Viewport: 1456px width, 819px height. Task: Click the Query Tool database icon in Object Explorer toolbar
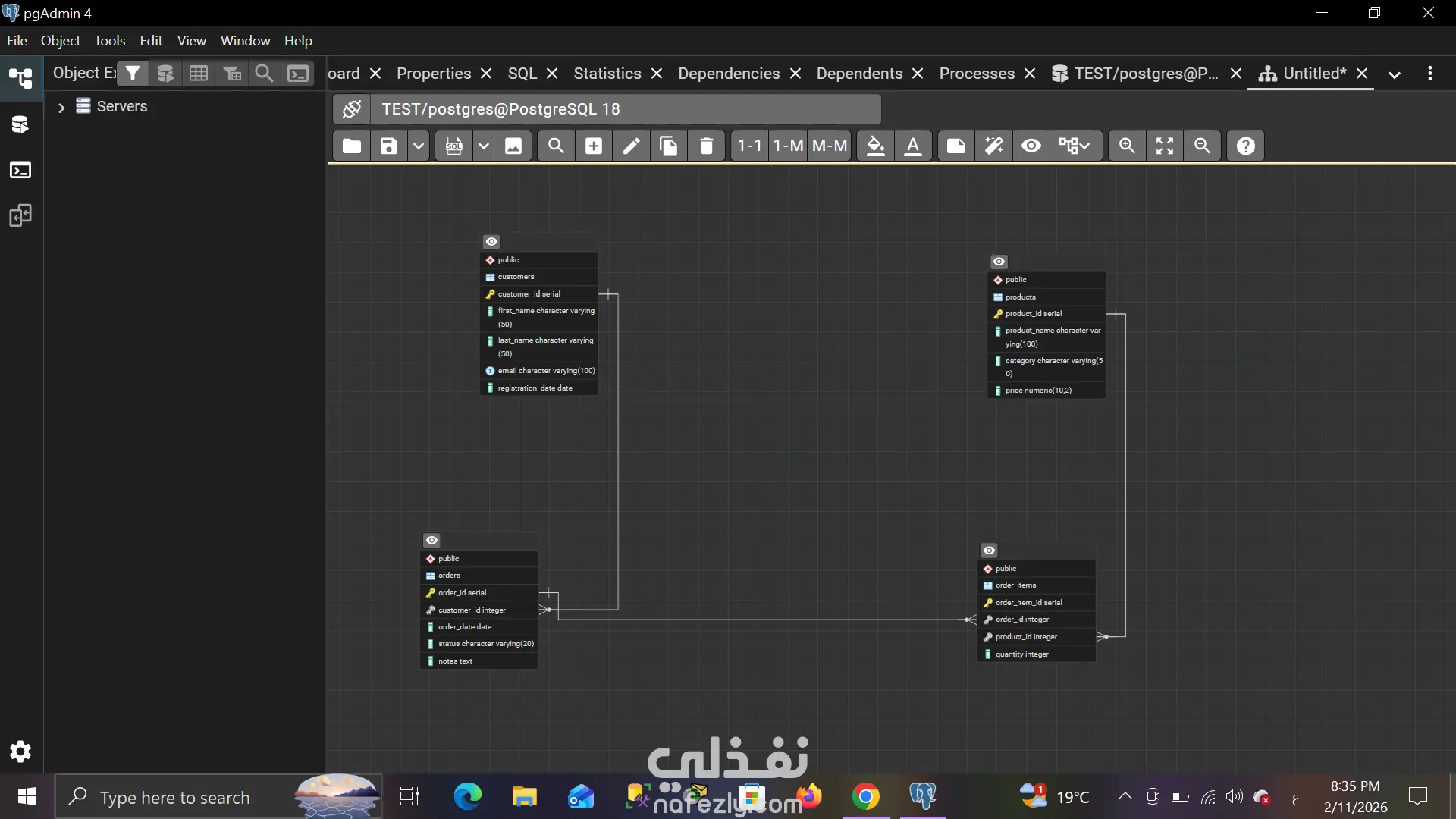(165, 74)
